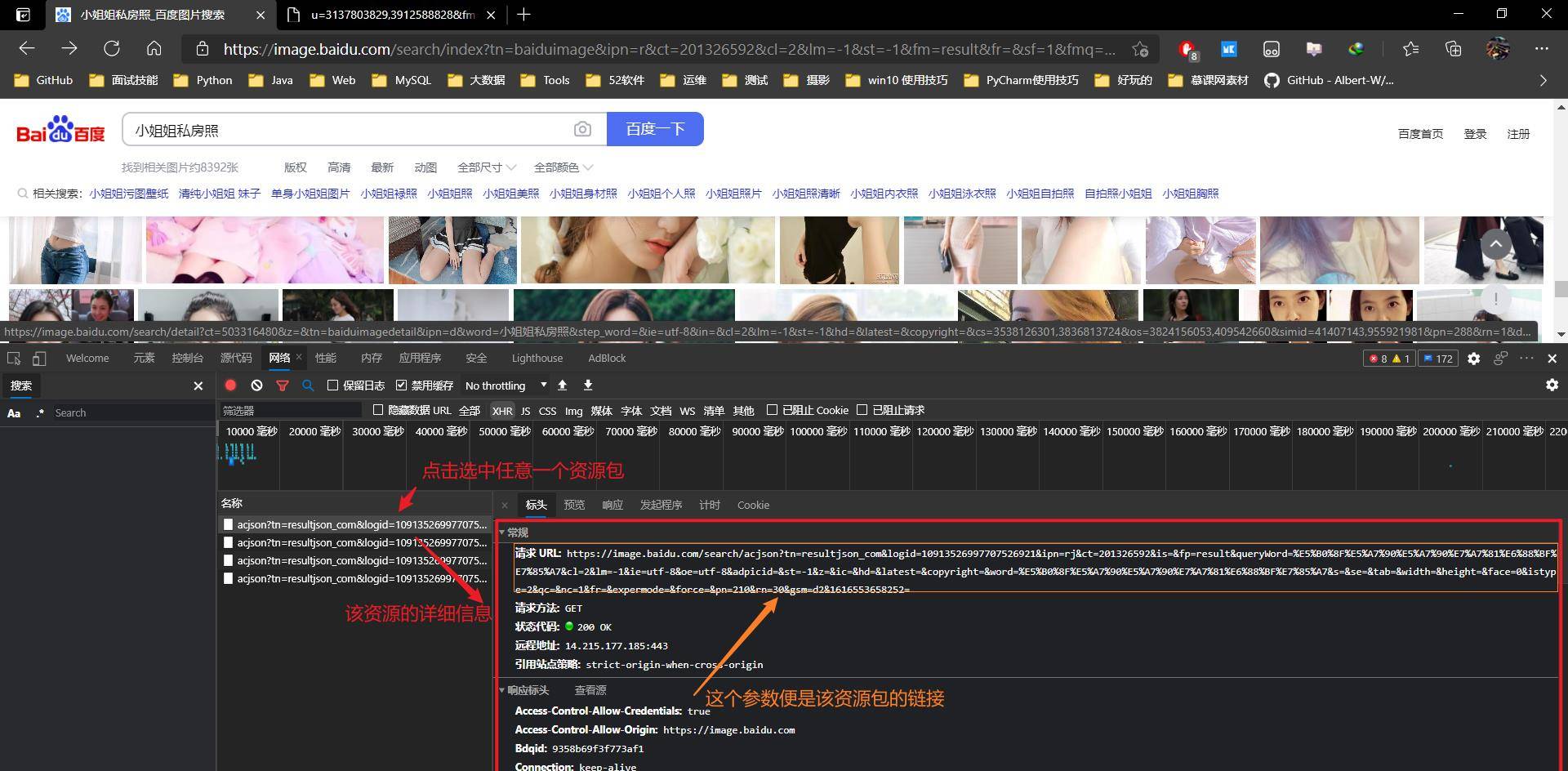Screen dimensions: 1568x771
Task: Switch to the 控制台 DevTools tab
Action: [x=187, y=359]
